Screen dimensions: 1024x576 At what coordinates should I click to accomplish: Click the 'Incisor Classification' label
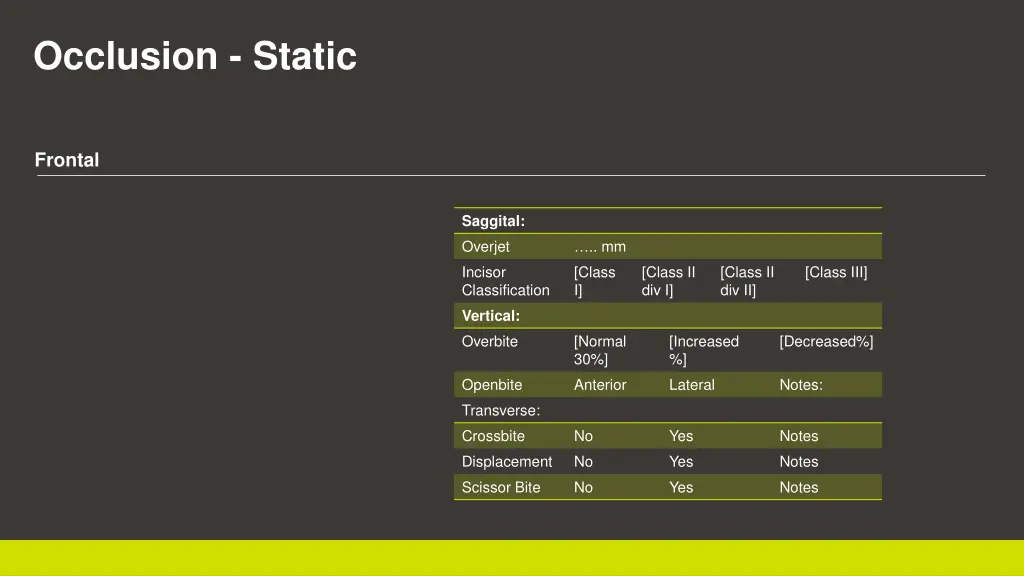(x=505, y=281)
